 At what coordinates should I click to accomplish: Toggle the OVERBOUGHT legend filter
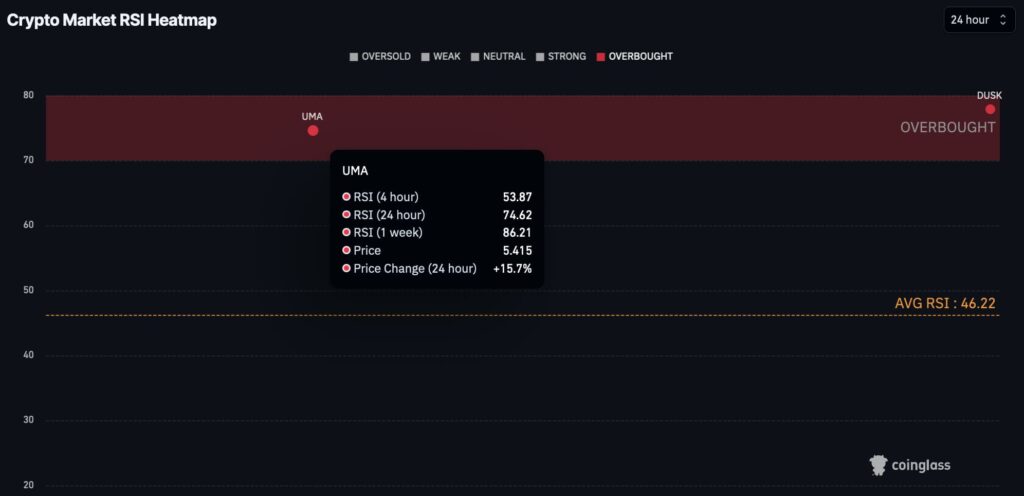coord(634,57)
